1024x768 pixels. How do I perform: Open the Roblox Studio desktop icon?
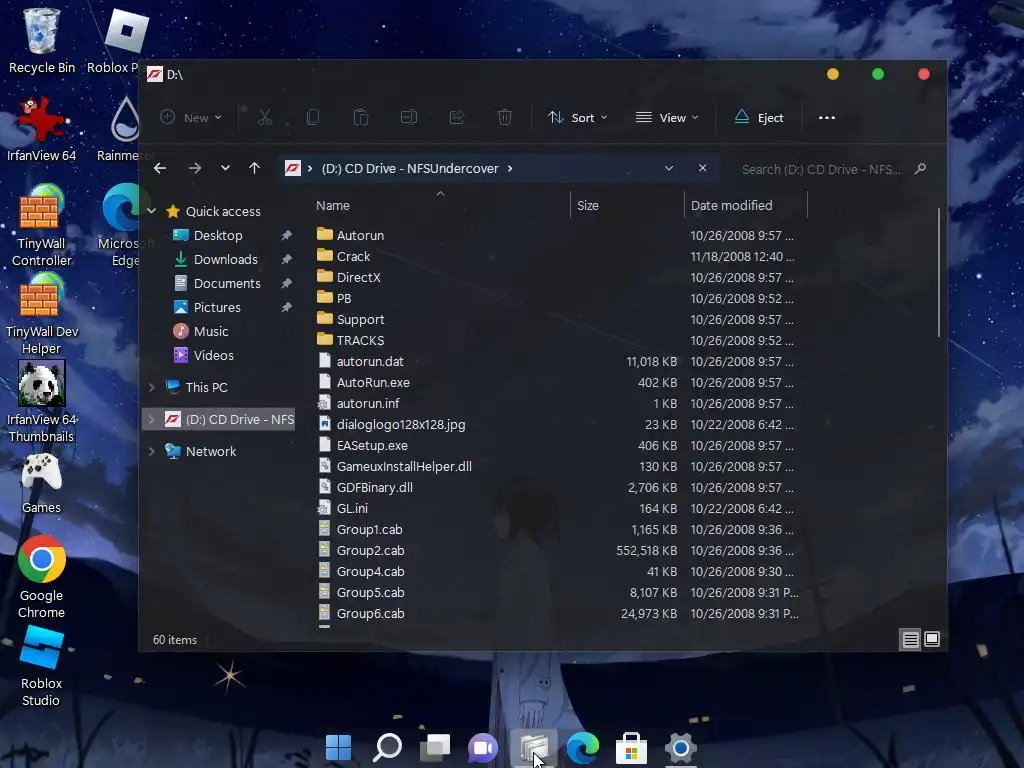click(x=42, y=666)
